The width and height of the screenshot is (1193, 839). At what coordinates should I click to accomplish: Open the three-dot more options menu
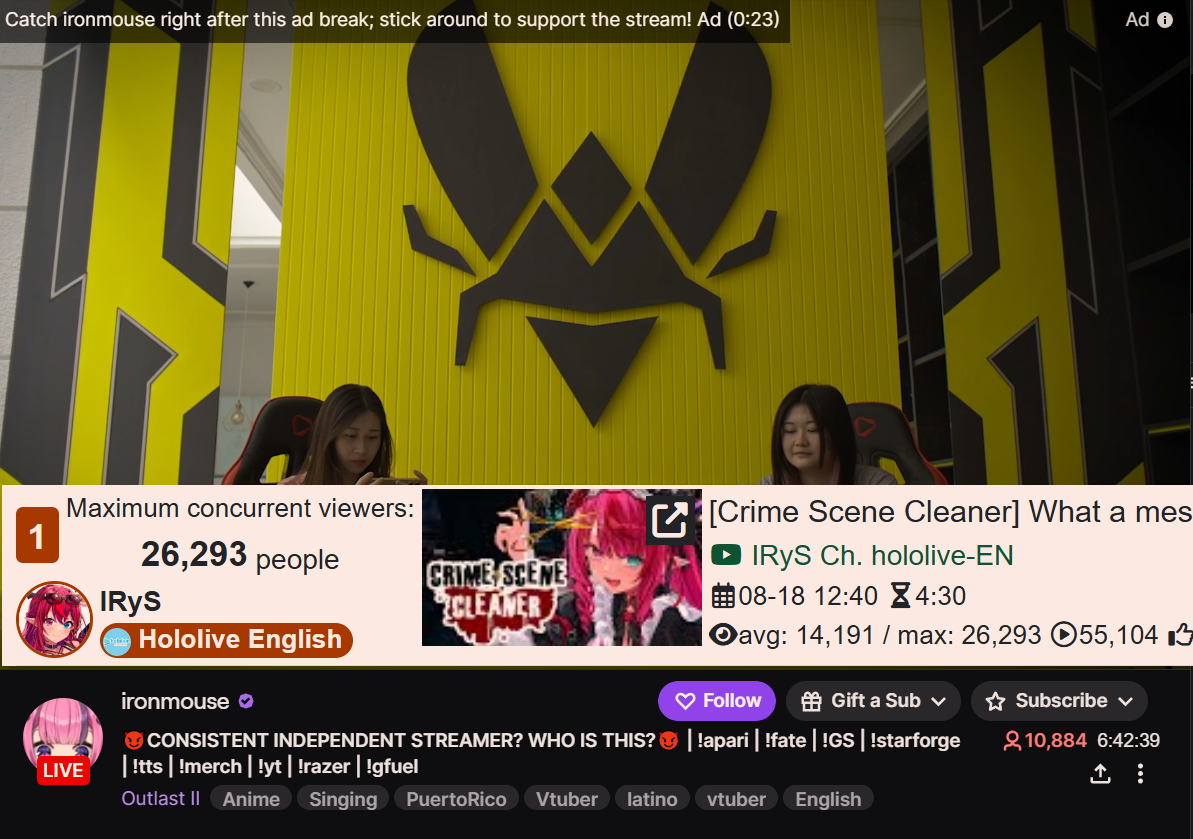(1140, 774)
